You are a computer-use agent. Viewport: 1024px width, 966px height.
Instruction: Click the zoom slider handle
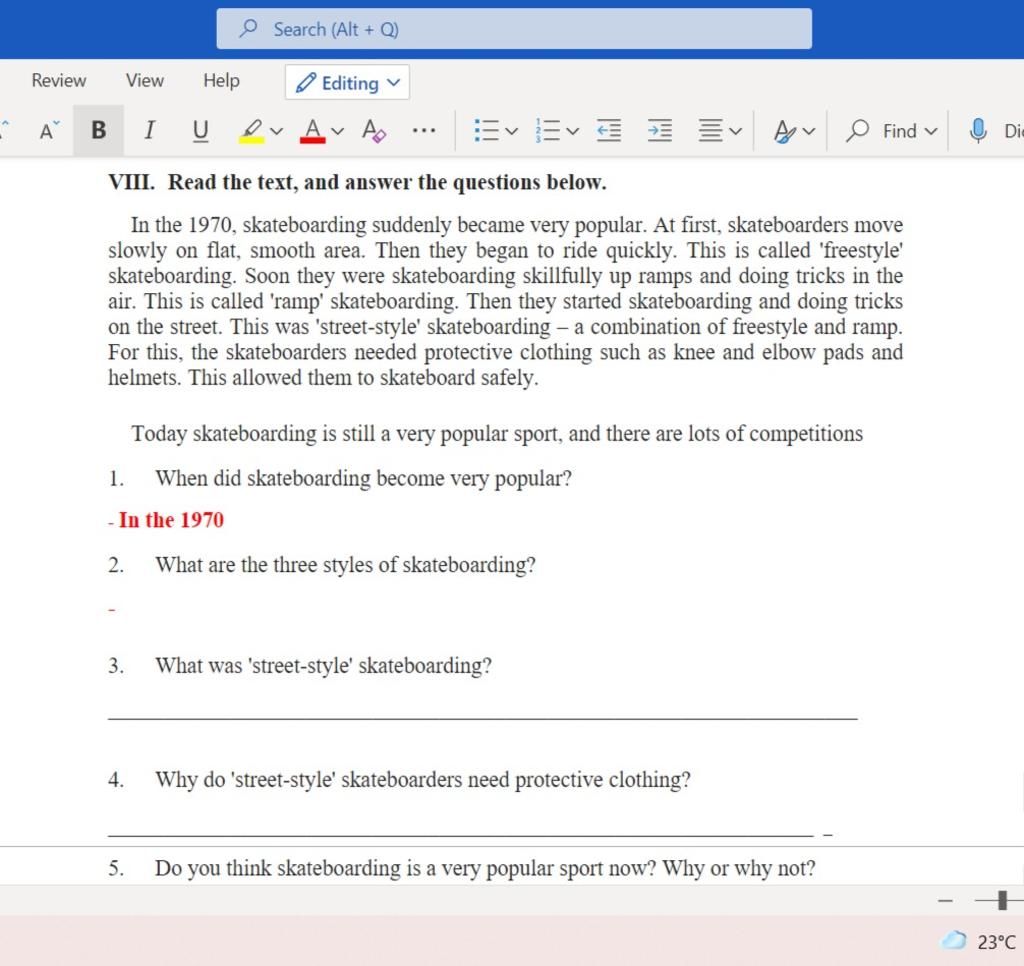tap(1002, 900)
